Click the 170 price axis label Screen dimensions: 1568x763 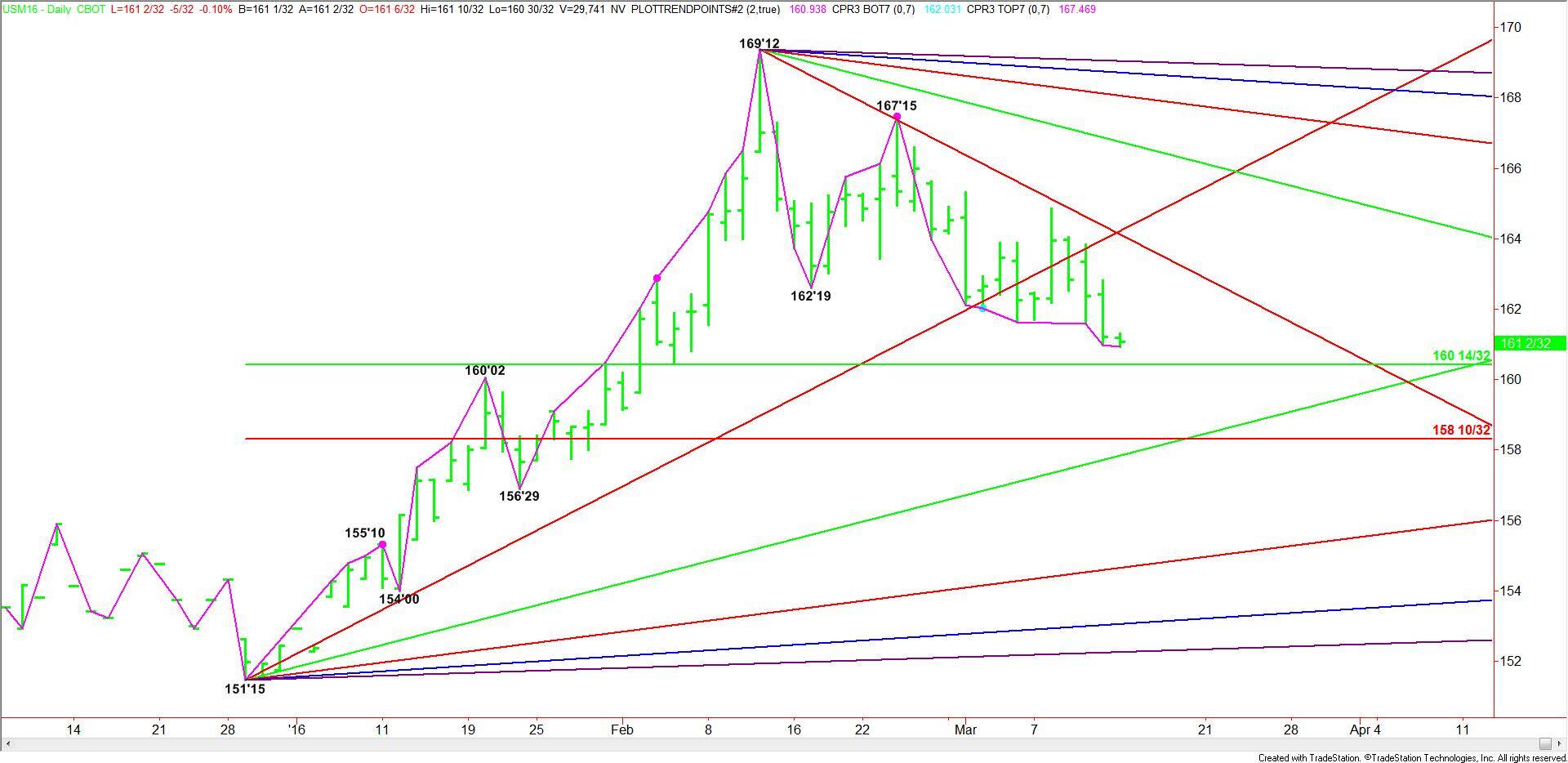pyautogui.click(x=1511, y=28)
